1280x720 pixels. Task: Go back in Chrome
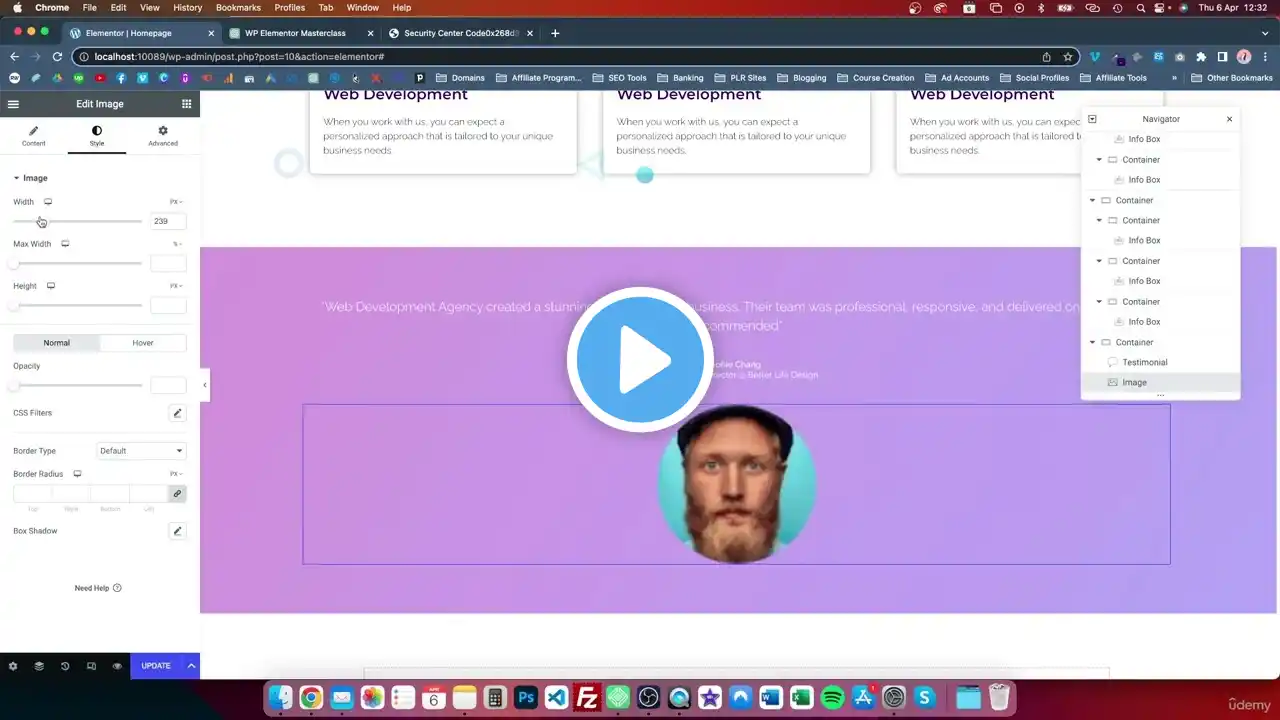15,57
